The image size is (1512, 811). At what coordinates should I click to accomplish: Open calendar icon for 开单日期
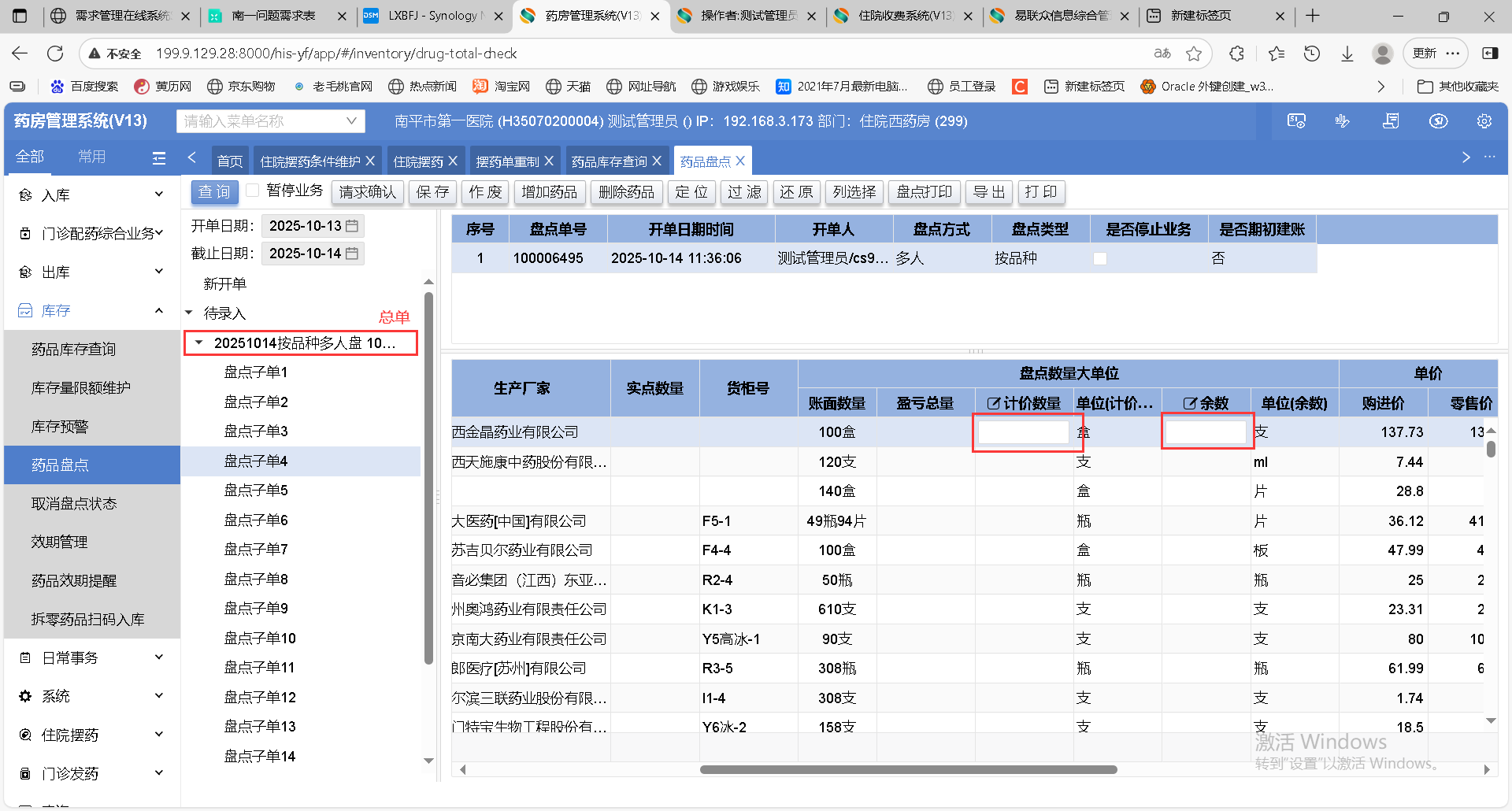pos(352,226)
